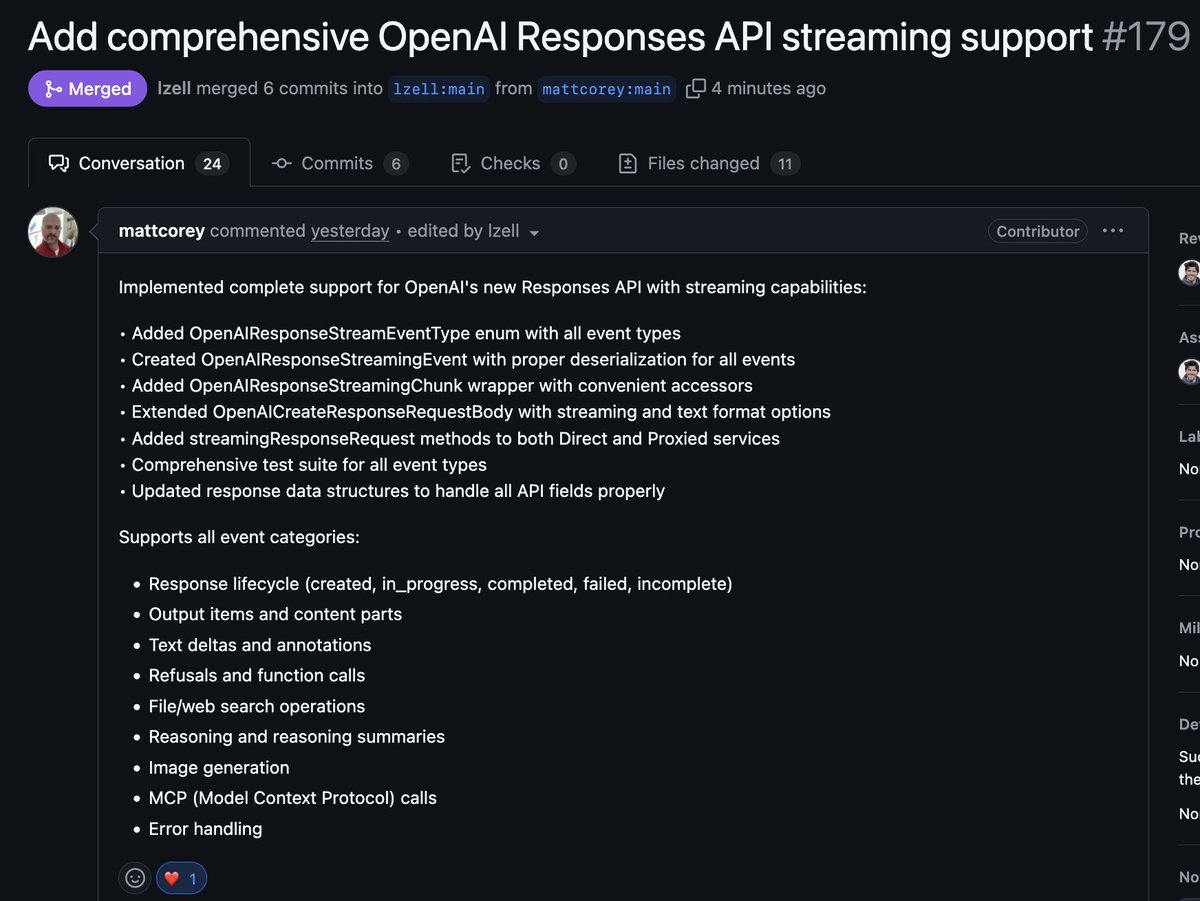Open the comment's yesterday timestamp link
Screen dimensions: 1200x901
tap(350, 231)
